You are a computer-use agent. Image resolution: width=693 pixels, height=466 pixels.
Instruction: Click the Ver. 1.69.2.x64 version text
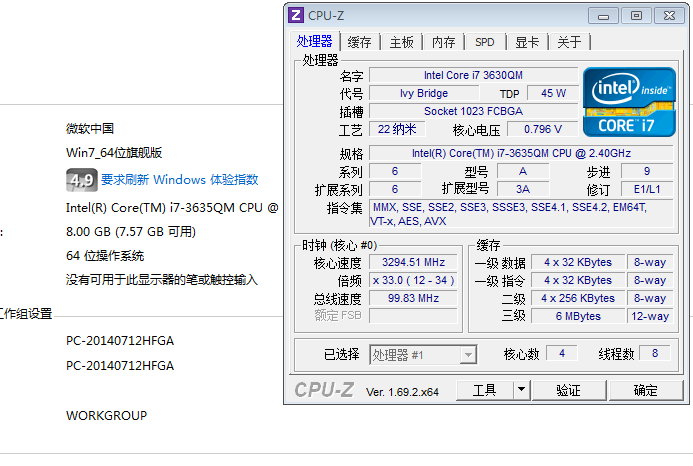point(402,392)
